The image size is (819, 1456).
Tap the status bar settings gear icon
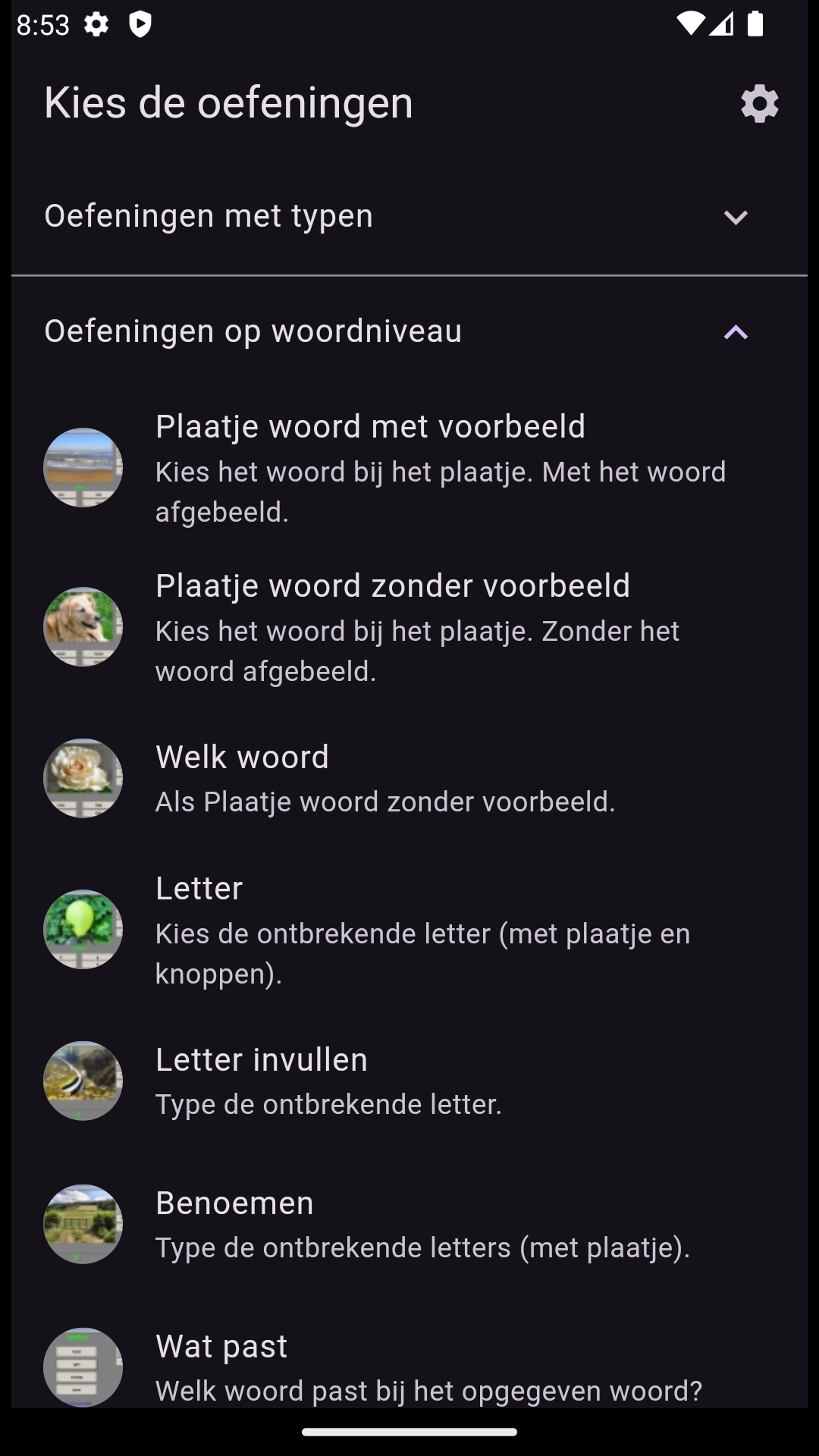click(96, 25)
